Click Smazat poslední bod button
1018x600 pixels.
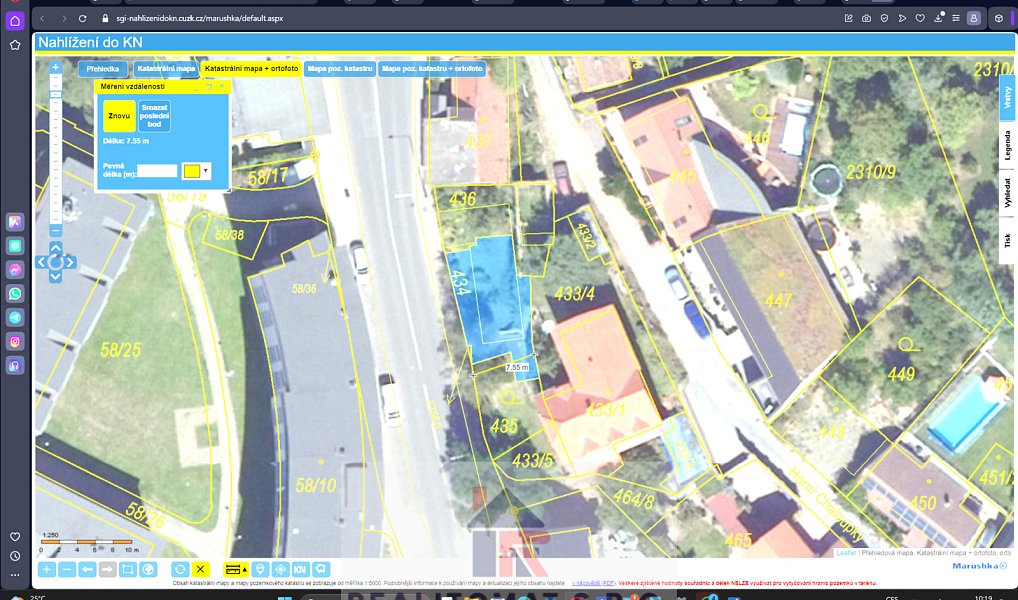click(x=155, y=116)
